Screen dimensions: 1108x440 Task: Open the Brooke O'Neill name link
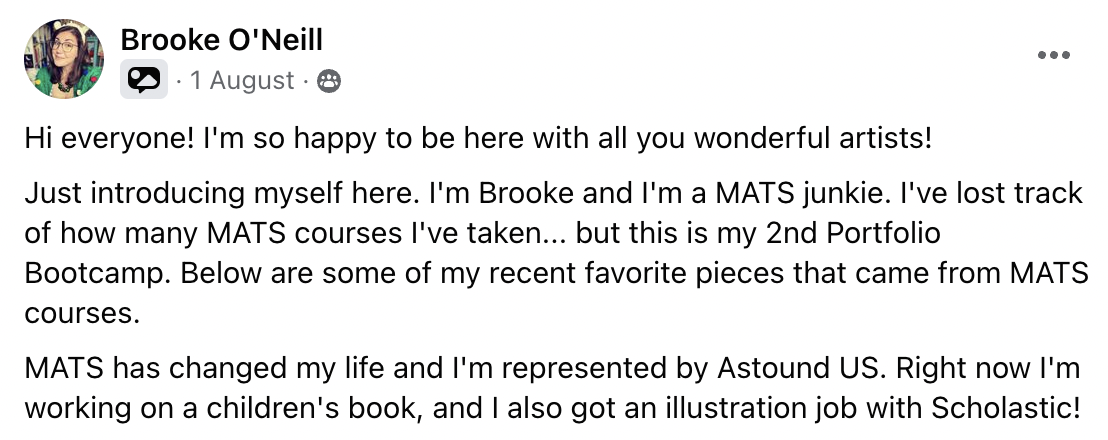(x=221, y=40)
